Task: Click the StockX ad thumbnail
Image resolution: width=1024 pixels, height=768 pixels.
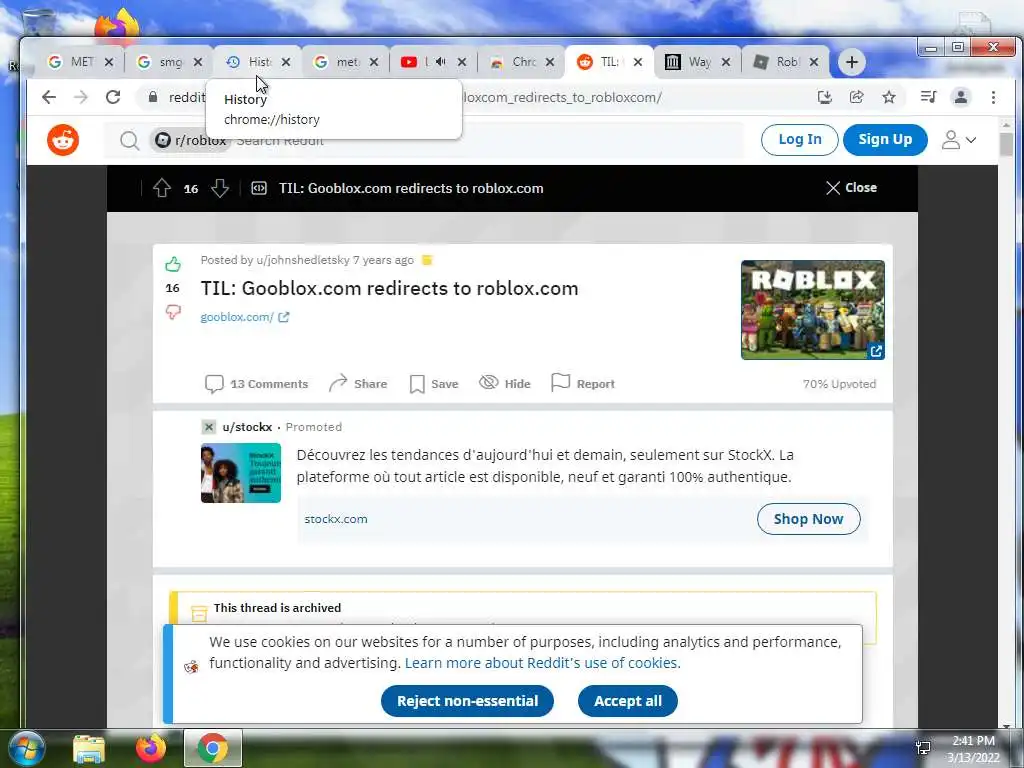Action: click(x=241, y=473)
